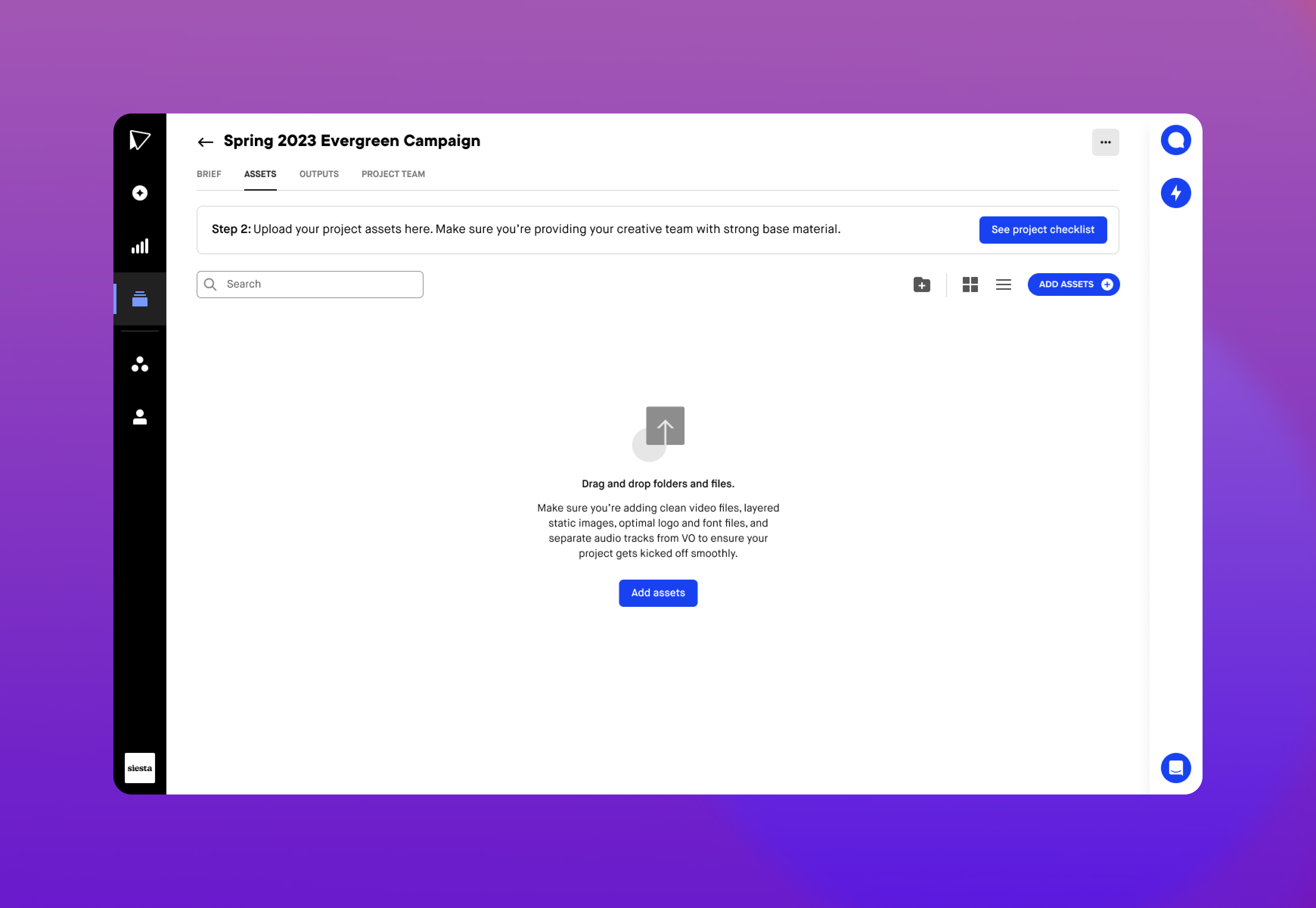Click the back navigation arrow
The width and height of the screenshot is (1316, 908).
[x=204, y=141]
